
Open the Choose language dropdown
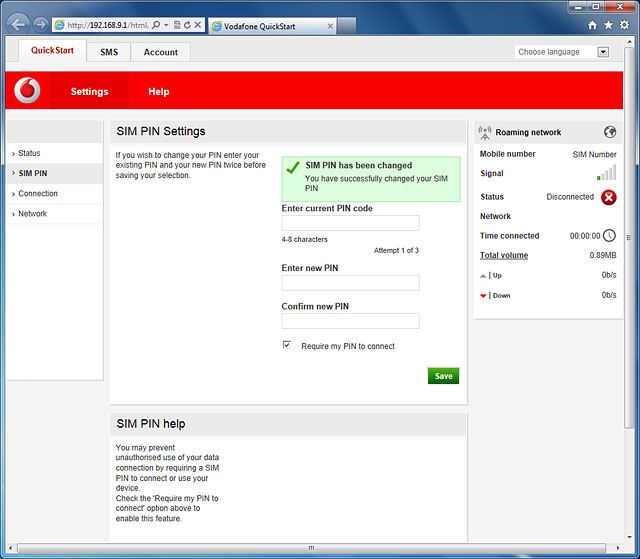point(562,52)
